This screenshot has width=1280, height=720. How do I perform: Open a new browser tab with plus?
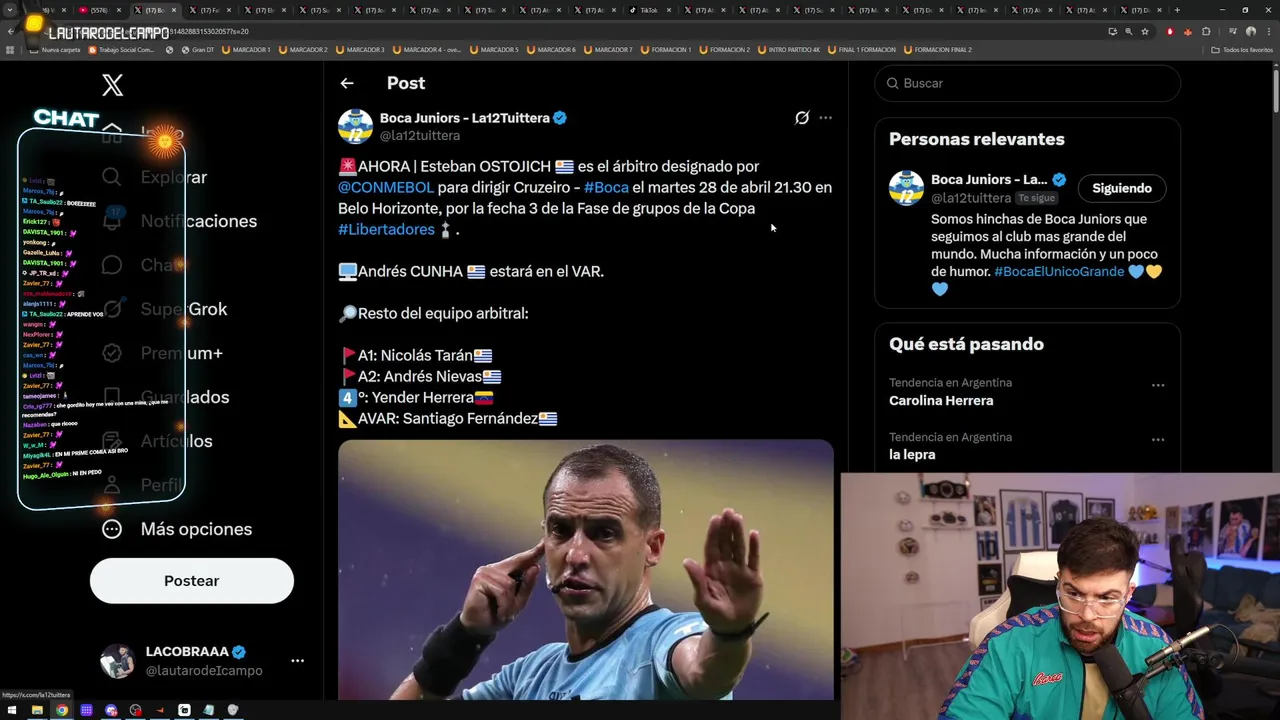coord(1176,10)
